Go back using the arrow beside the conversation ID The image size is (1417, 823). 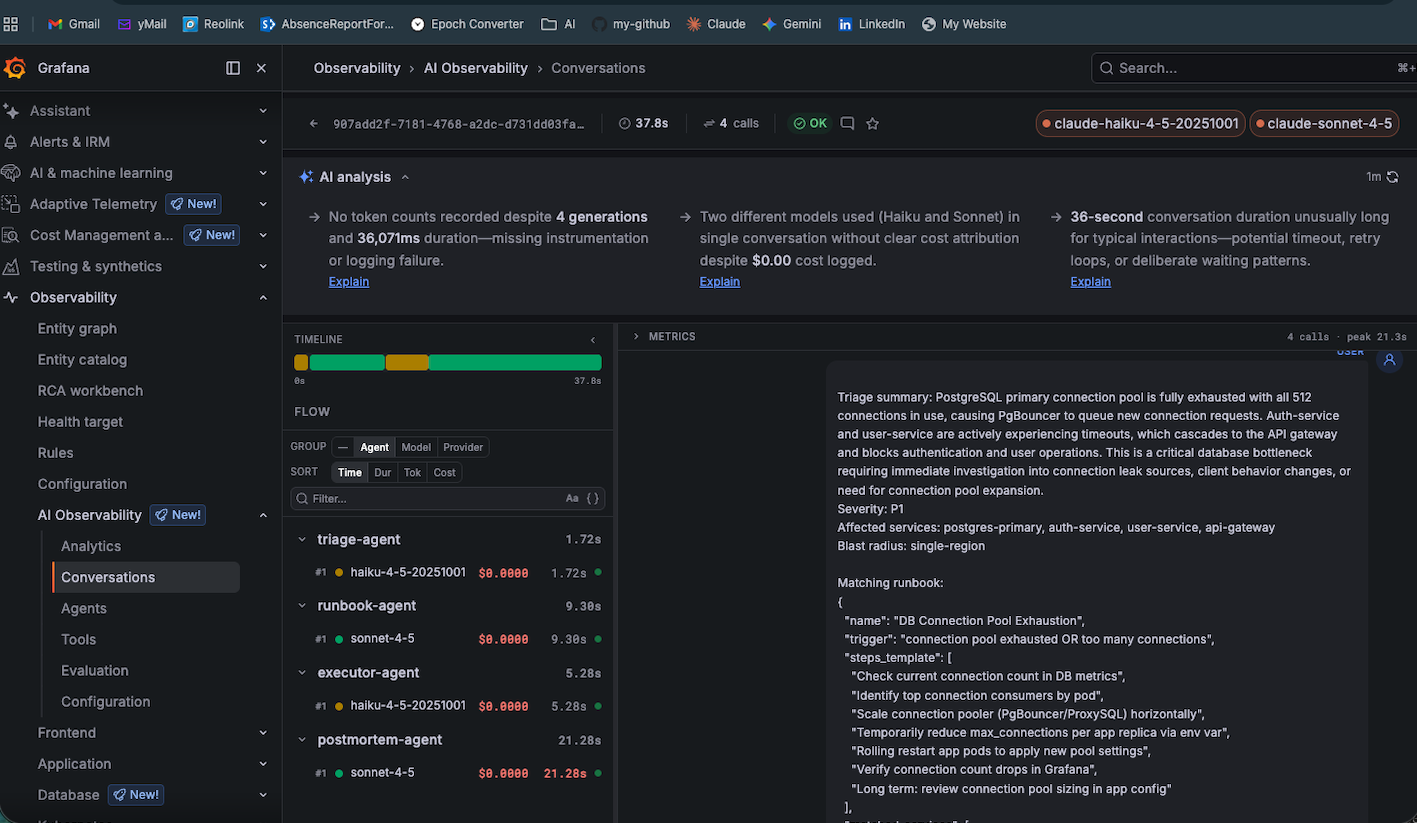pos(314,124)
